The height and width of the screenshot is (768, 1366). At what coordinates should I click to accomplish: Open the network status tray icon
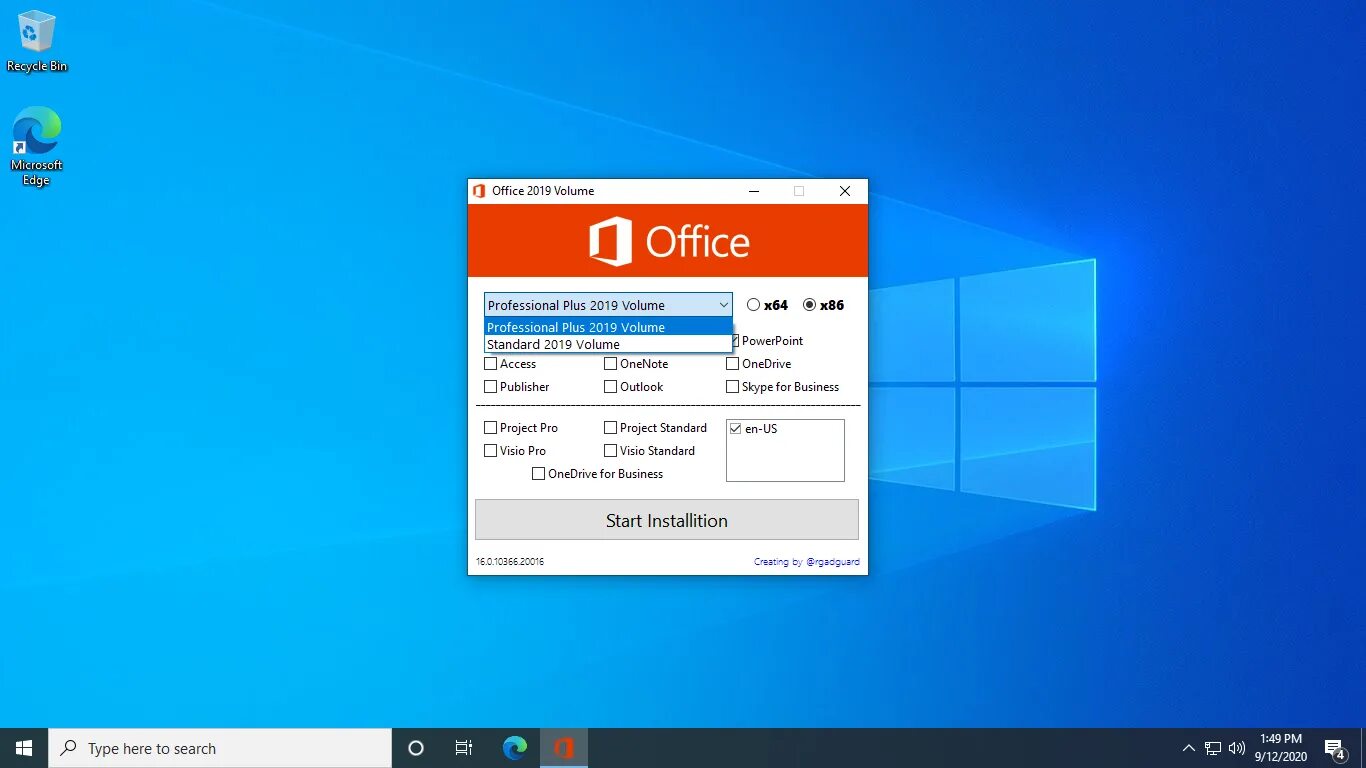coord(1213,748)
